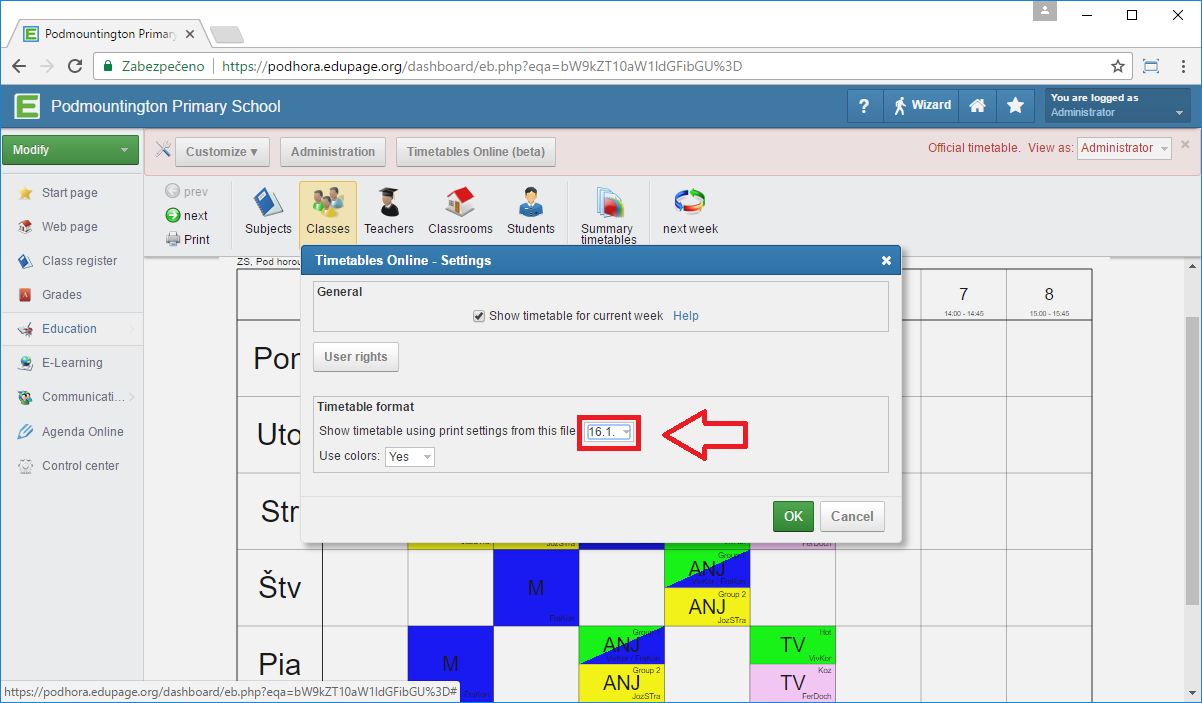Open the print settings file dropdown
Viewport: 1202px width, 703px height.
click(609, 432)
